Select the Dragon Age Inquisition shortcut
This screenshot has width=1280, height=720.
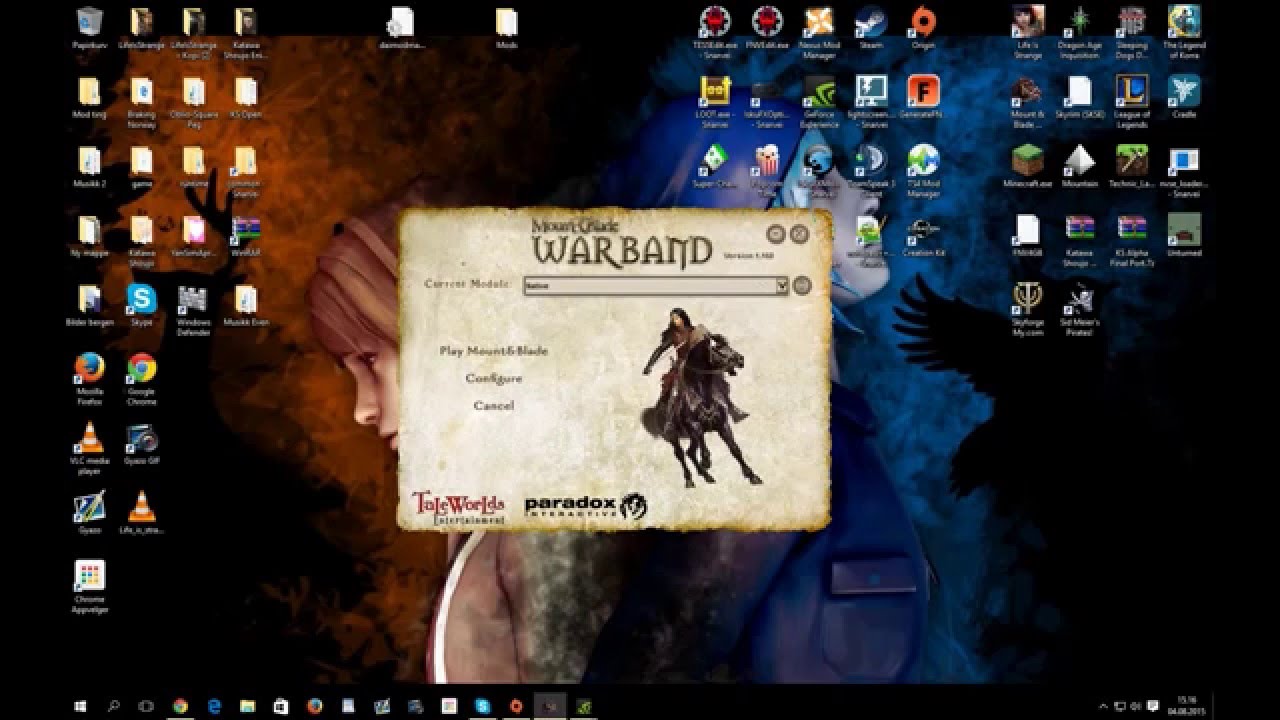point(1080,32)
